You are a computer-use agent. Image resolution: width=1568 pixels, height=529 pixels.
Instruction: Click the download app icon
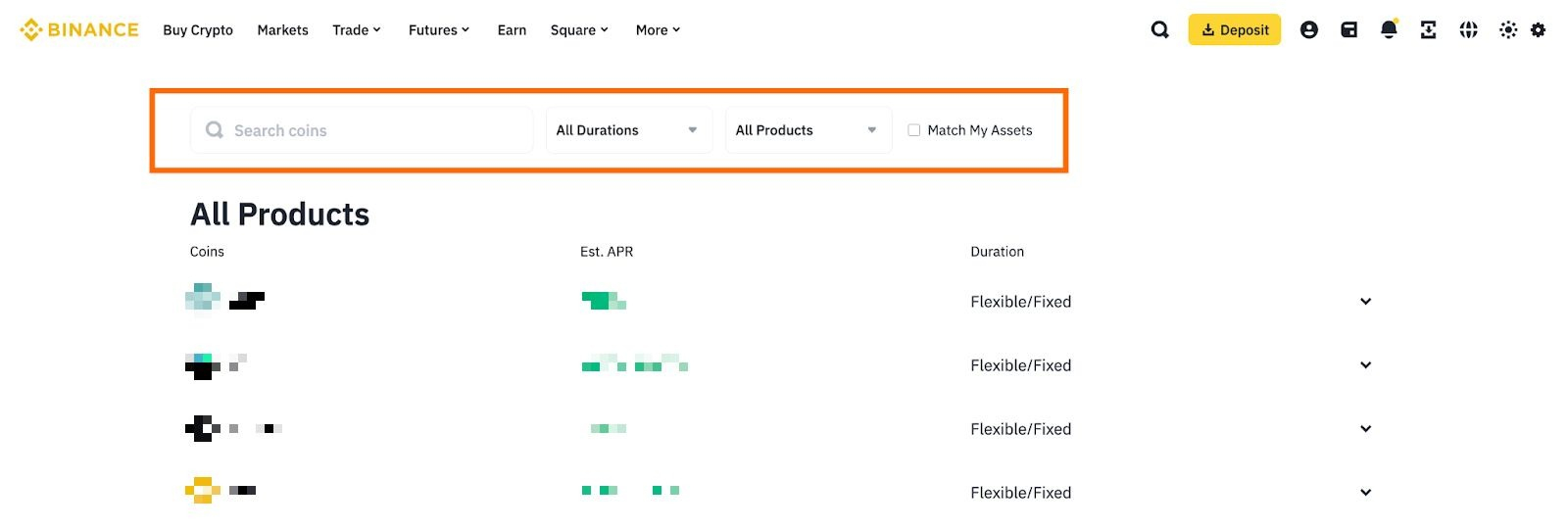click(1428, 30)
